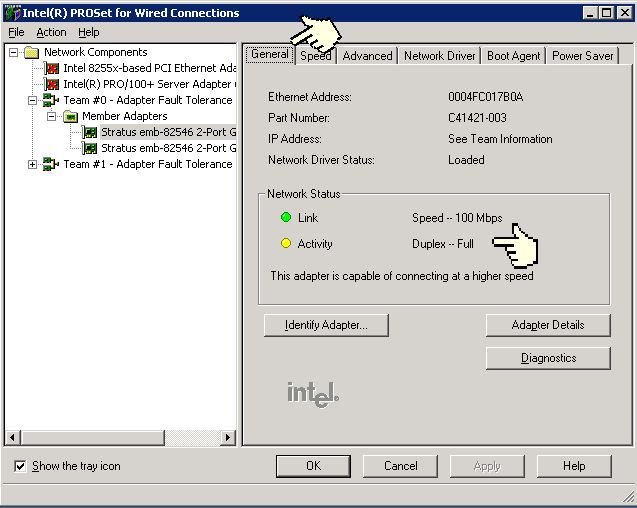
Task: Click the Member Adapters folder icon
Action: click(x=70, y=117)
